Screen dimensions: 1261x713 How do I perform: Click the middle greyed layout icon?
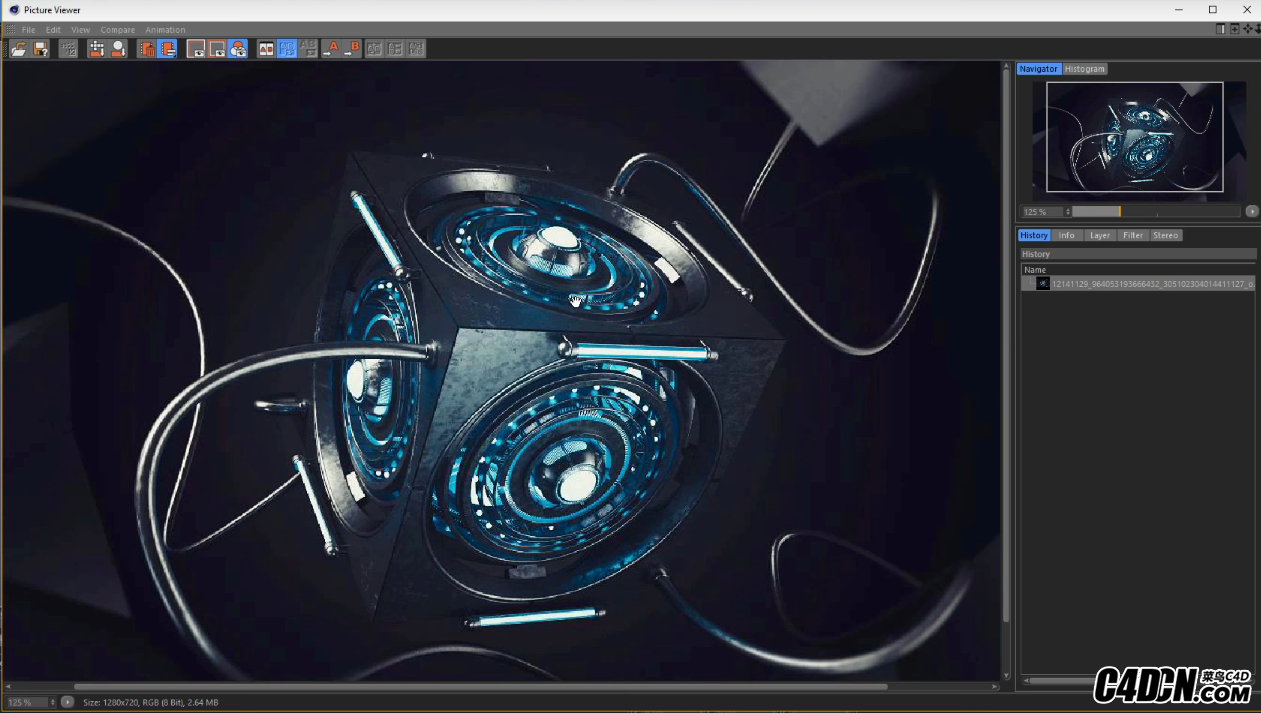pos(395,48)
